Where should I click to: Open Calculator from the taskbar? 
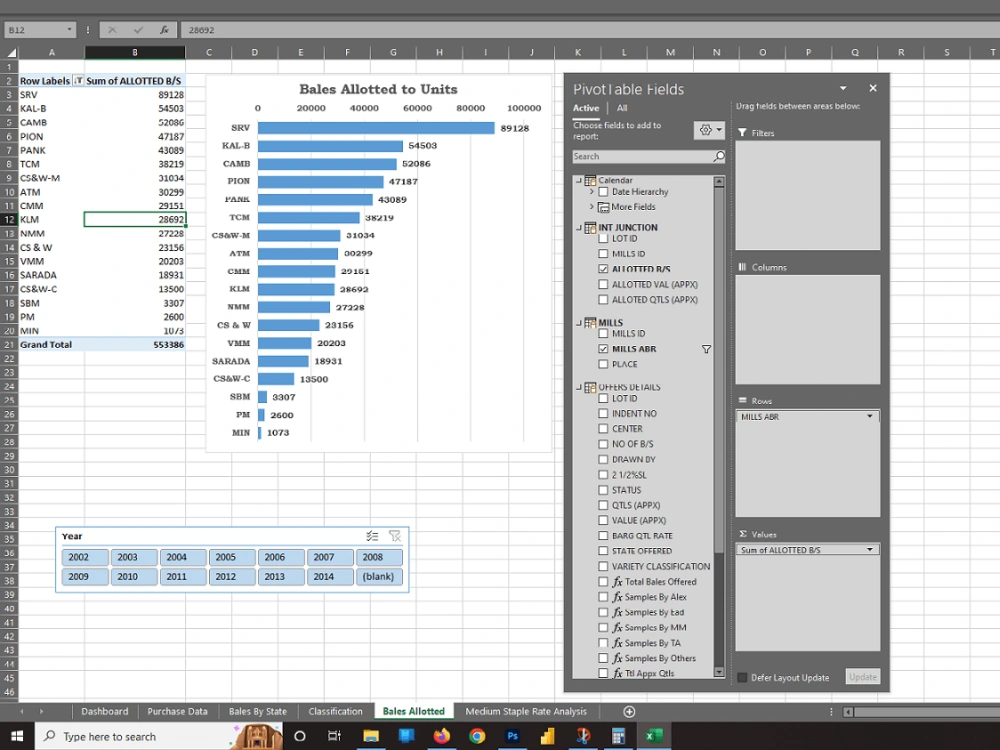tap(618, 736)
